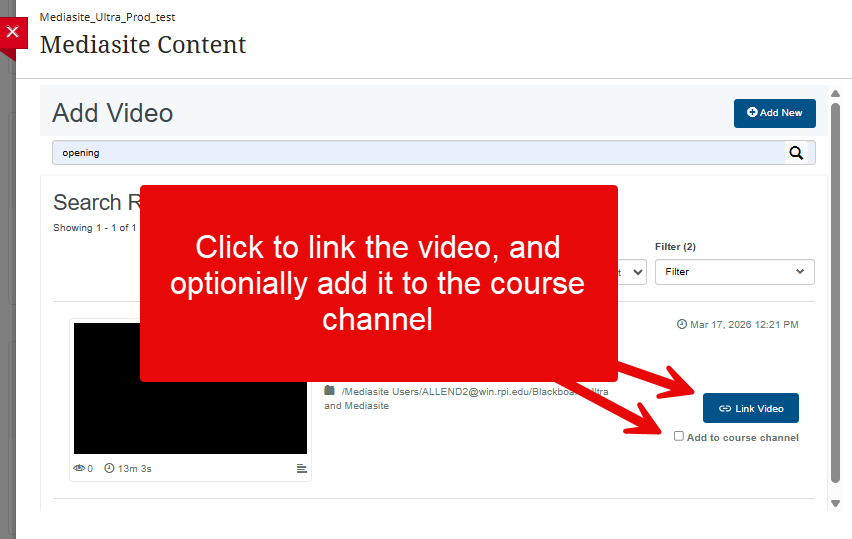This screenshot has height=539, width=852.
Task: Open the Filter dropdown
Action: pos(735,272)
